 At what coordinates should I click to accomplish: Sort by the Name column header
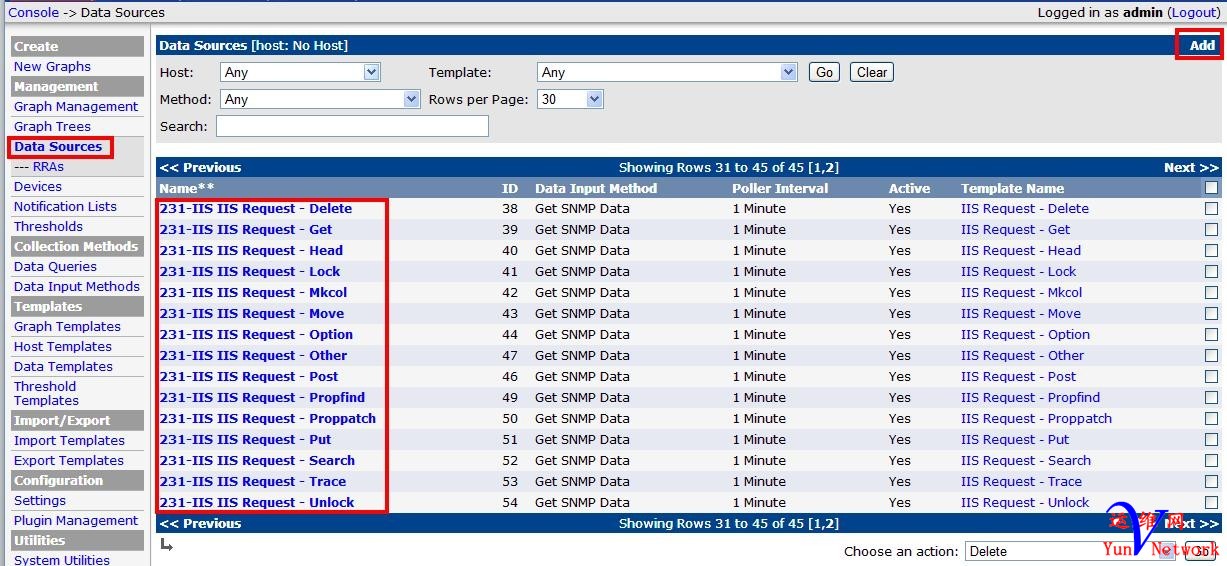[x=187, y=188]
